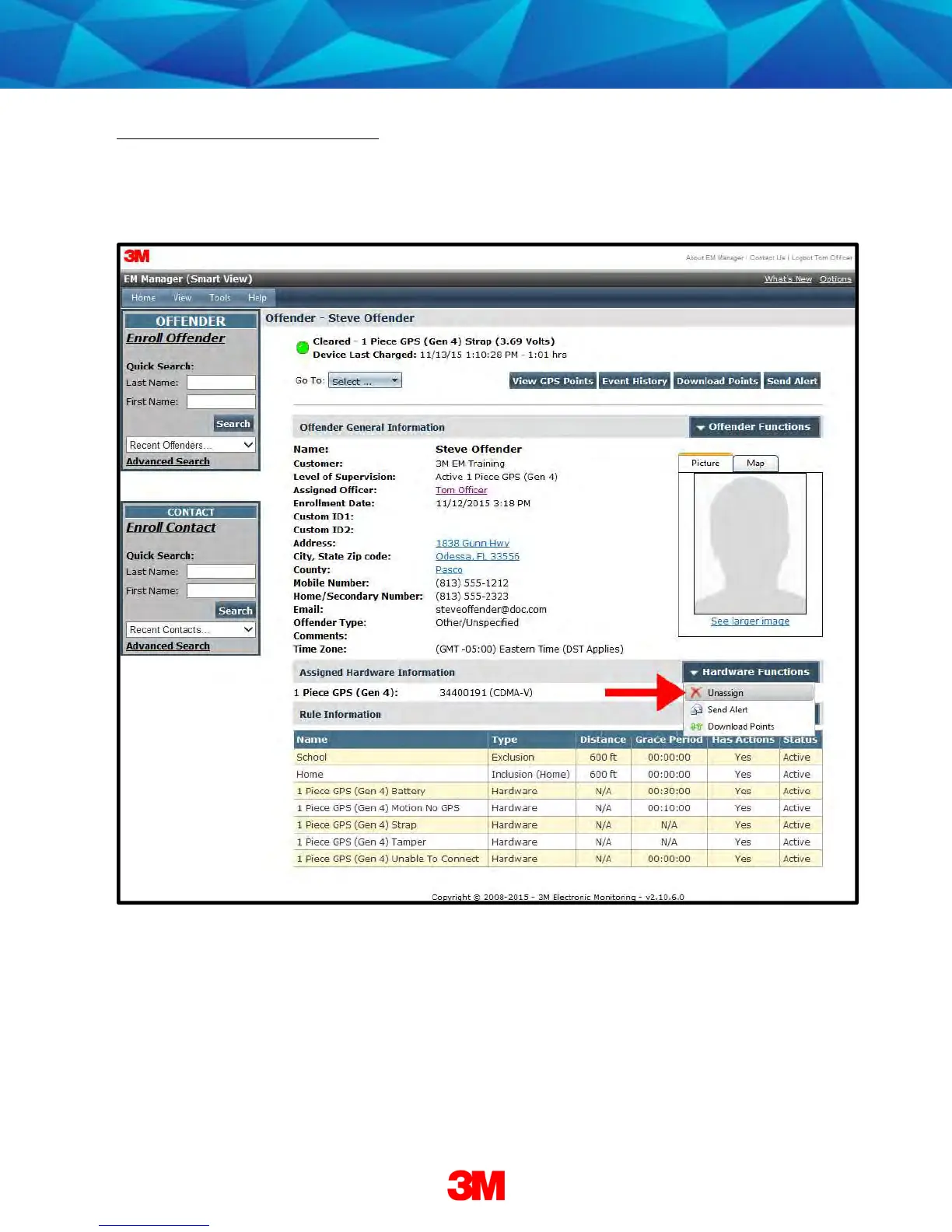The image size is (952, 1232).
Task: Select the Home rule row
Action: click(x=558, y=774)
